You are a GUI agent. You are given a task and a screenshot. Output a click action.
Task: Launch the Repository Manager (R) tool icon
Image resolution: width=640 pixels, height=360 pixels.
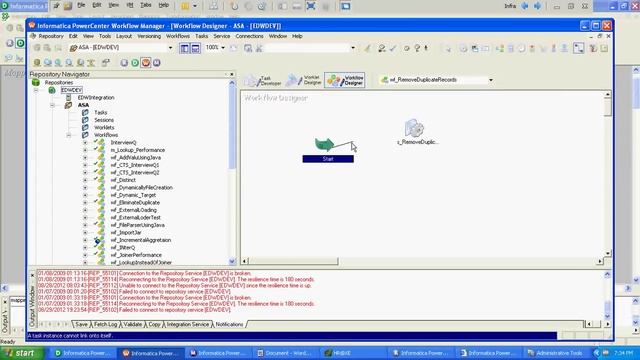124,63
